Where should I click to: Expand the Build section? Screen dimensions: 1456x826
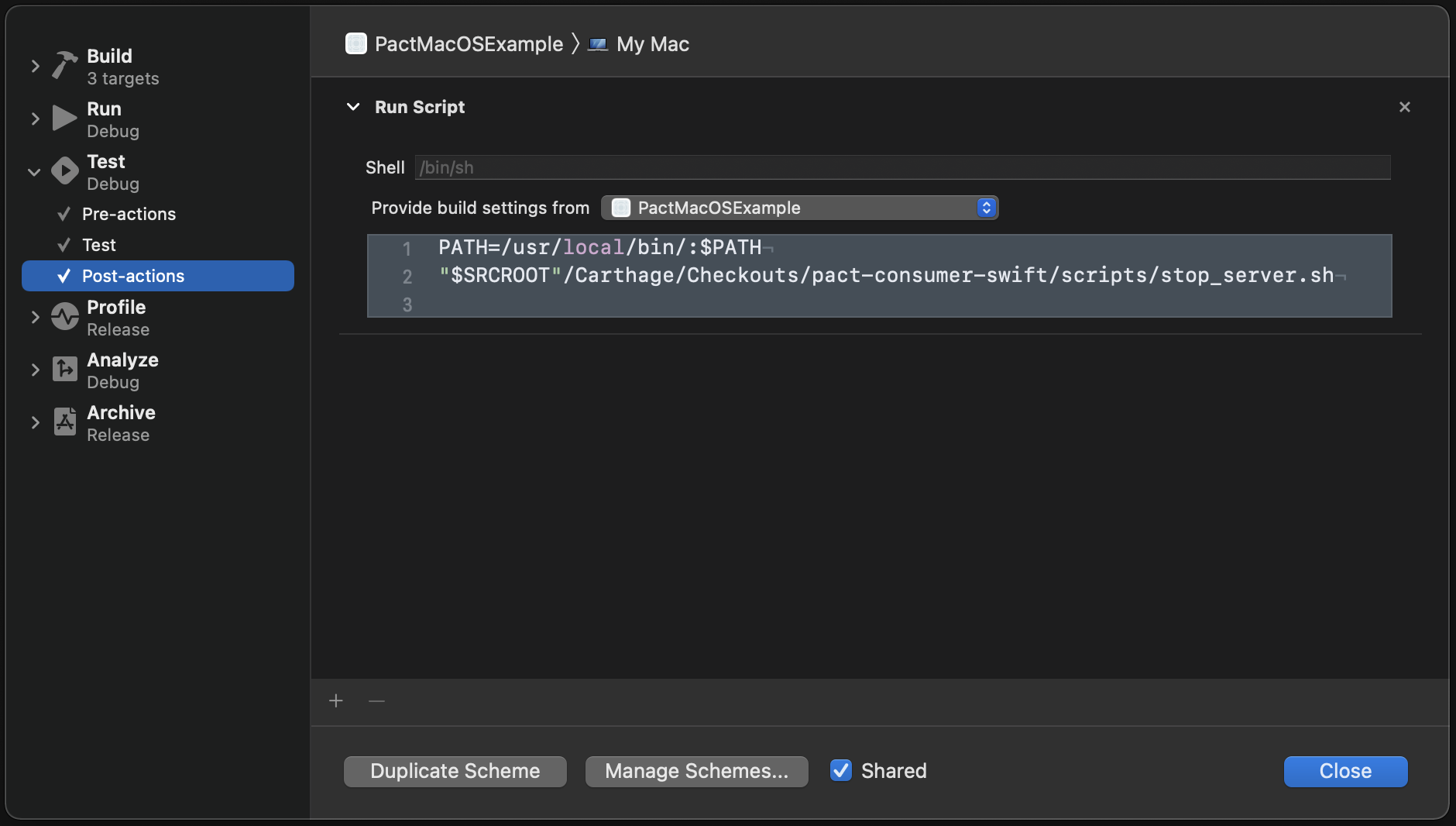pyautogui.click(x=35, y=66)
